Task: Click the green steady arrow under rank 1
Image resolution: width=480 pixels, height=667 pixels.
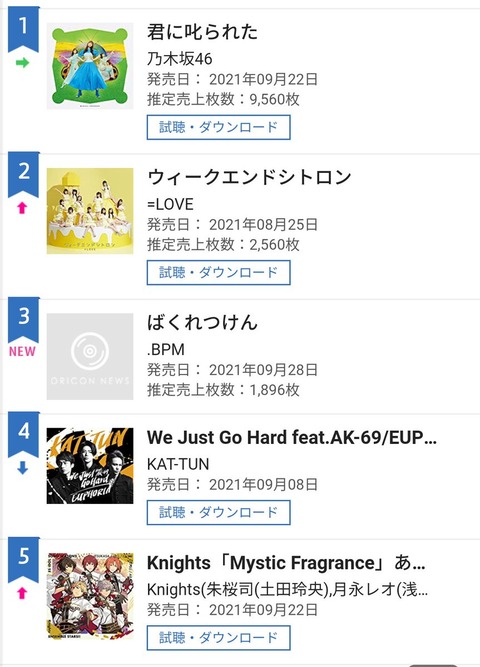Action: tap(23, 63)
